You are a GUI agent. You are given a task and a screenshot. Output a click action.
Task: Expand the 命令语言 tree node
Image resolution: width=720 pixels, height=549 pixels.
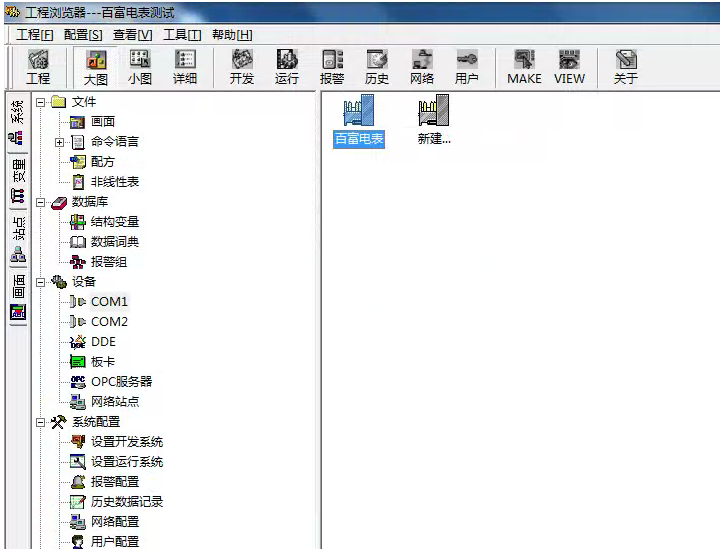pos(59,142)
